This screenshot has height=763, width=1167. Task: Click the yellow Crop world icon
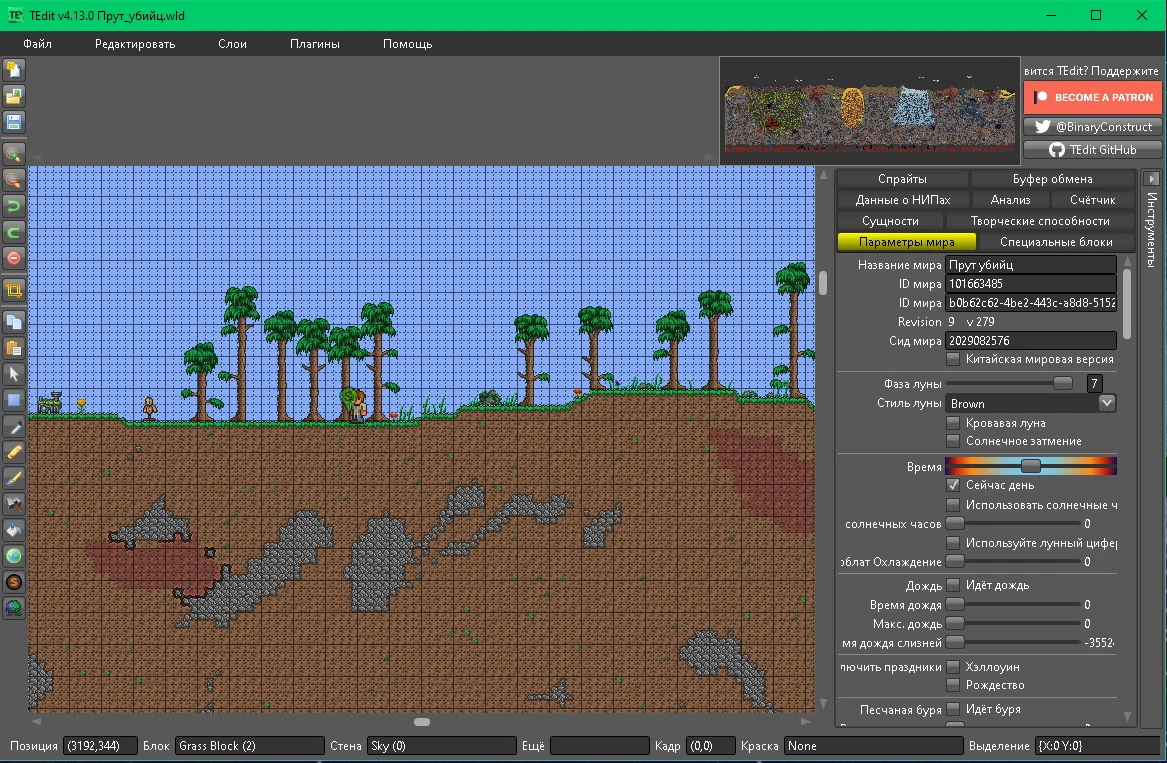14,290
